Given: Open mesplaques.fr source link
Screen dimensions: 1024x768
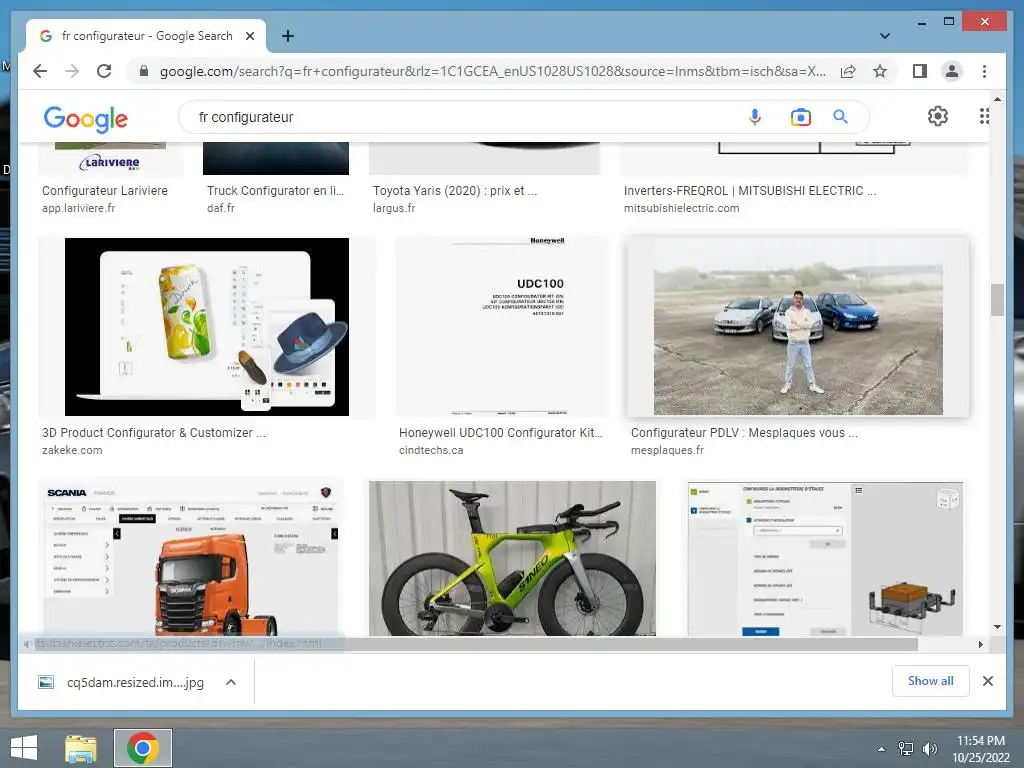Looking at the screenshot, I should click(x=667, y=450).
